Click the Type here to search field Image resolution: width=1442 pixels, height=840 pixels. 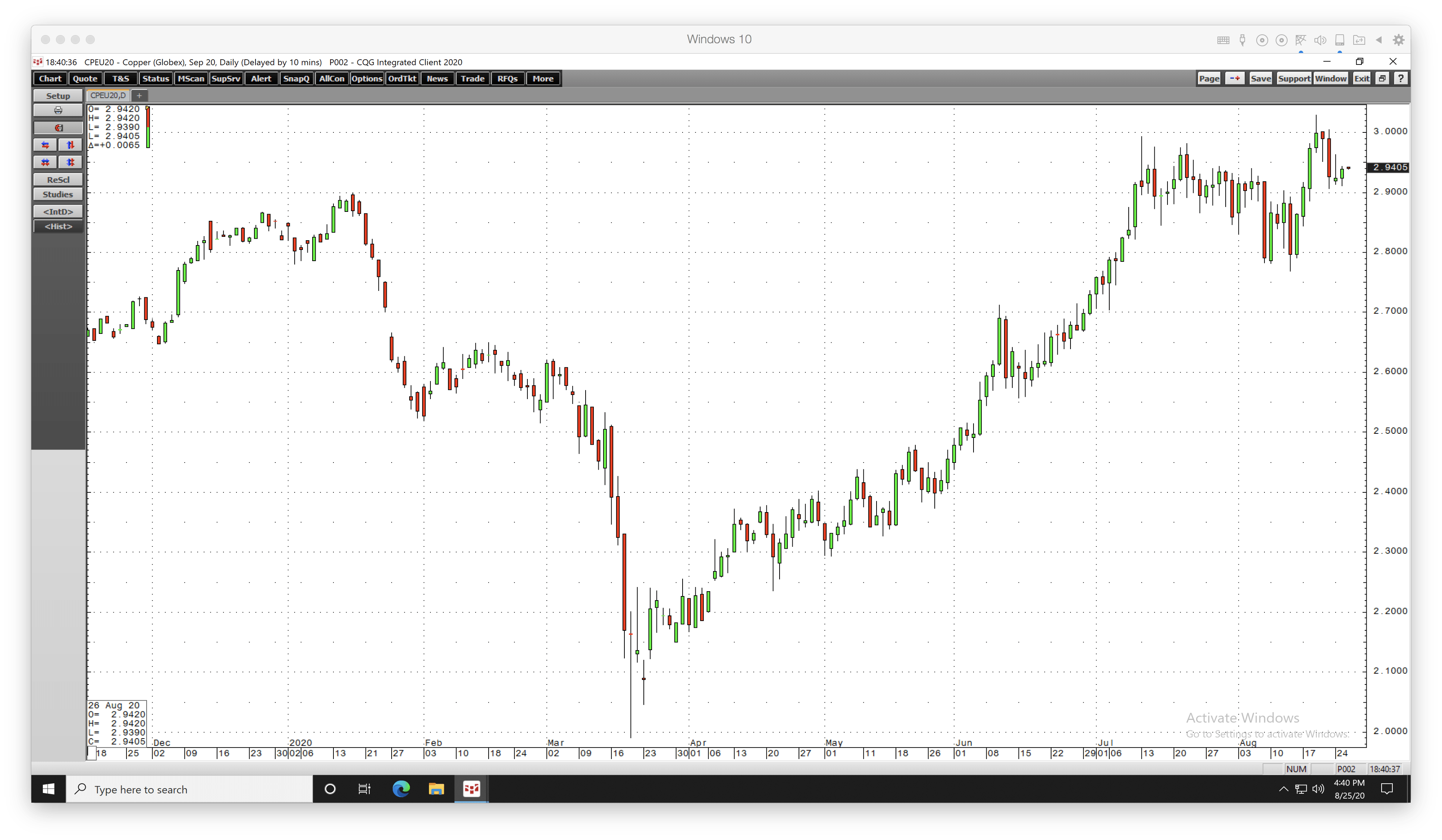pos(189,790)
